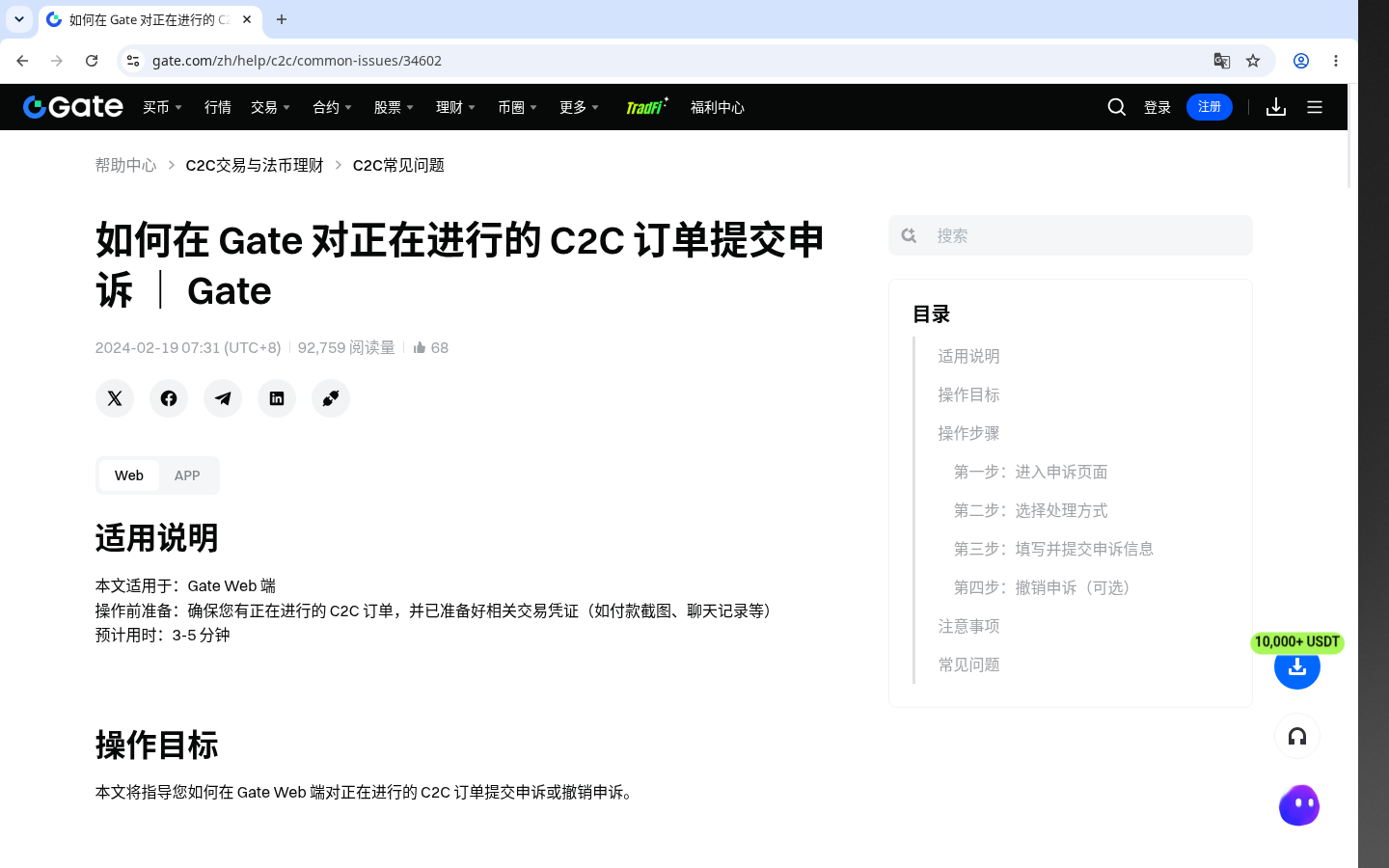1389x868 pixels.
Task: Reload the page
Action: pyautogui.click(x=92, y=61)
